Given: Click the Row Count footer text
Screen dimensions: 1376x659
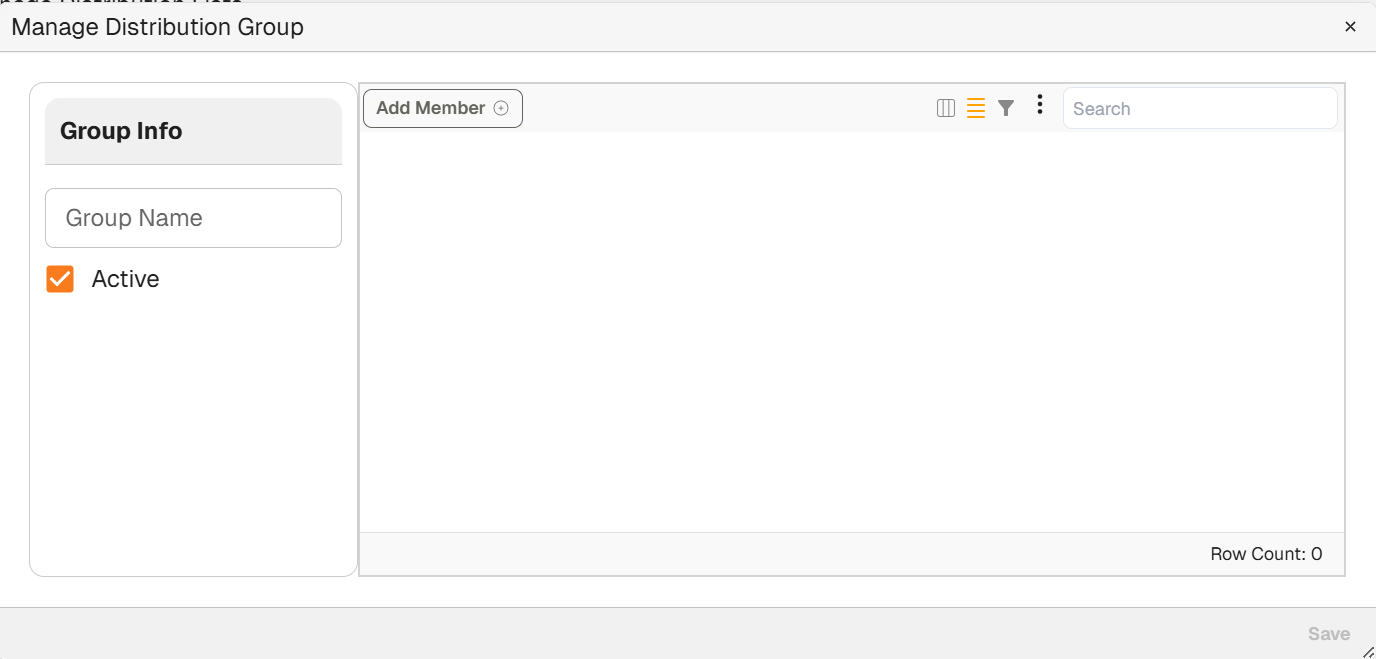Looking at the screenshot, I should [x=1265, y=554].
